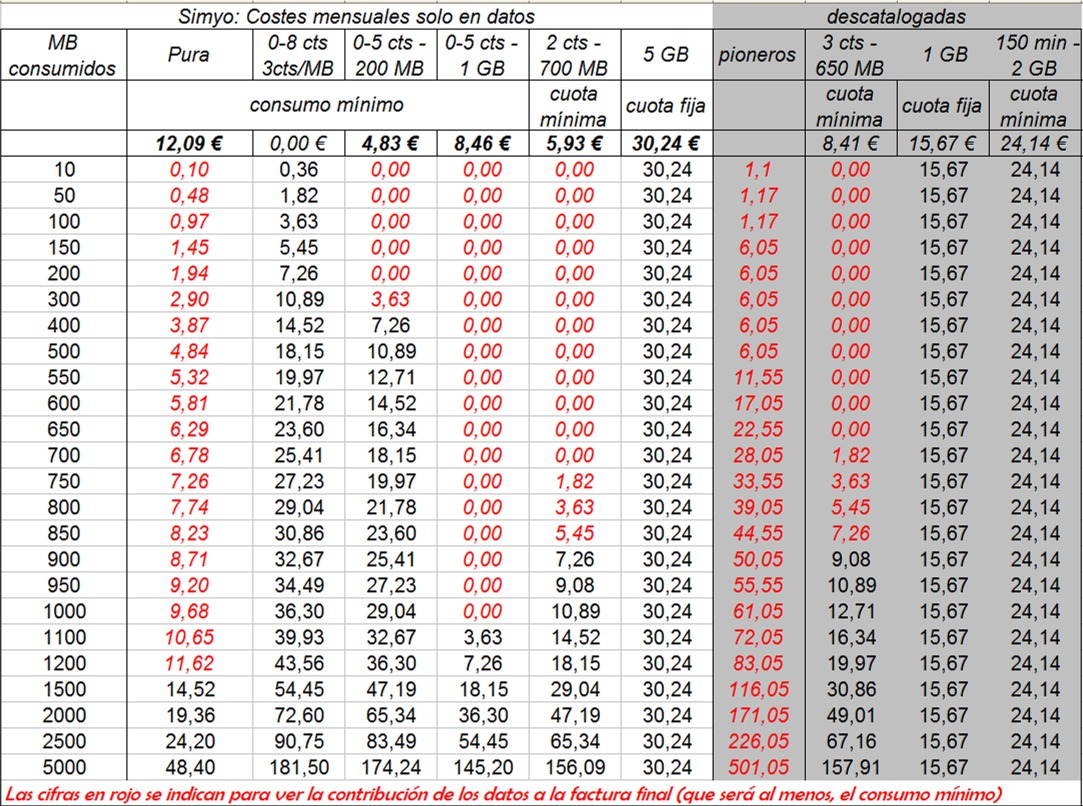Select the '49,01' cell
The height and width of the screenshot is (806, 1083).
(x=851, y=716)
